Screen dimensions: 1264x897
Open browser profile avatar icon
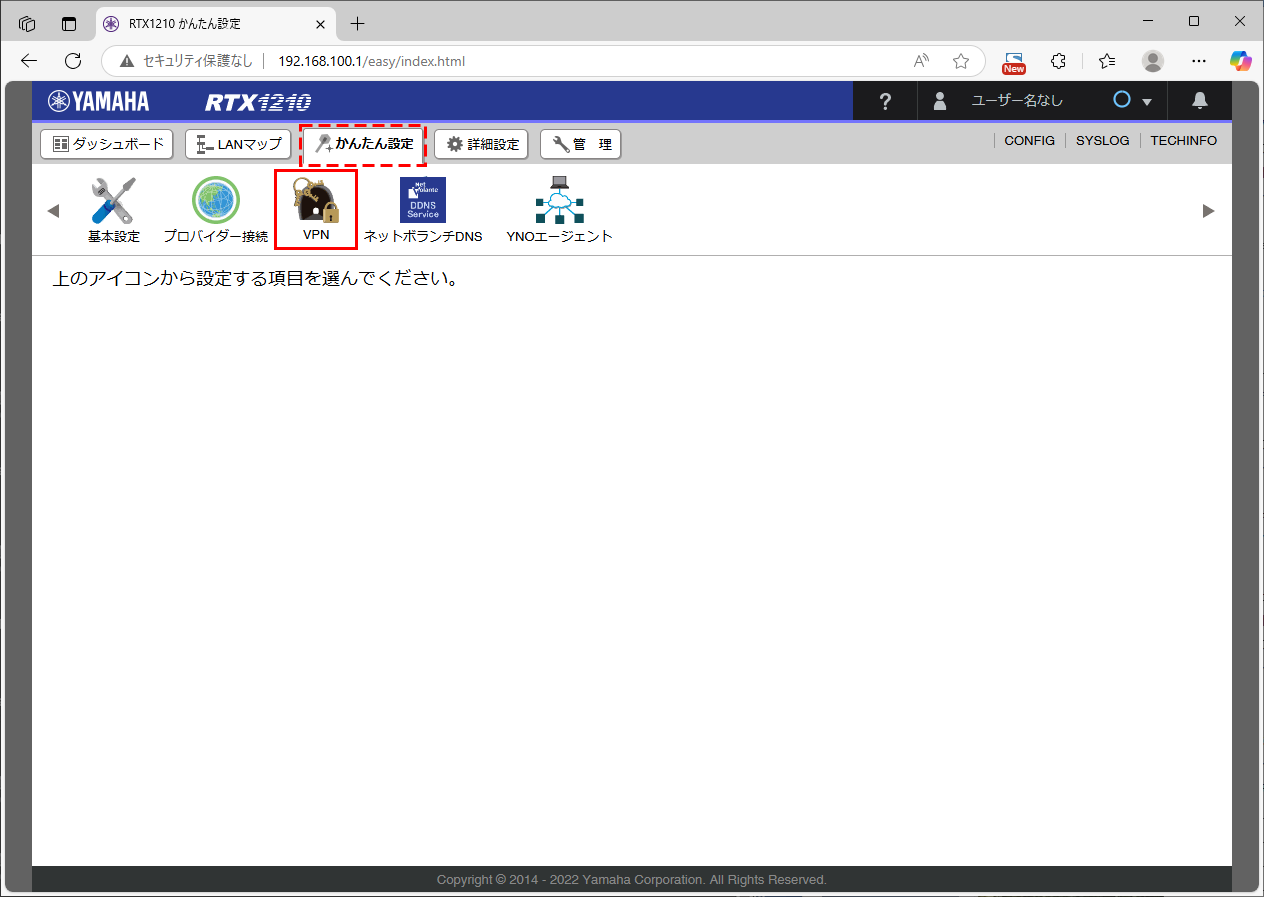click(1153, 61)
